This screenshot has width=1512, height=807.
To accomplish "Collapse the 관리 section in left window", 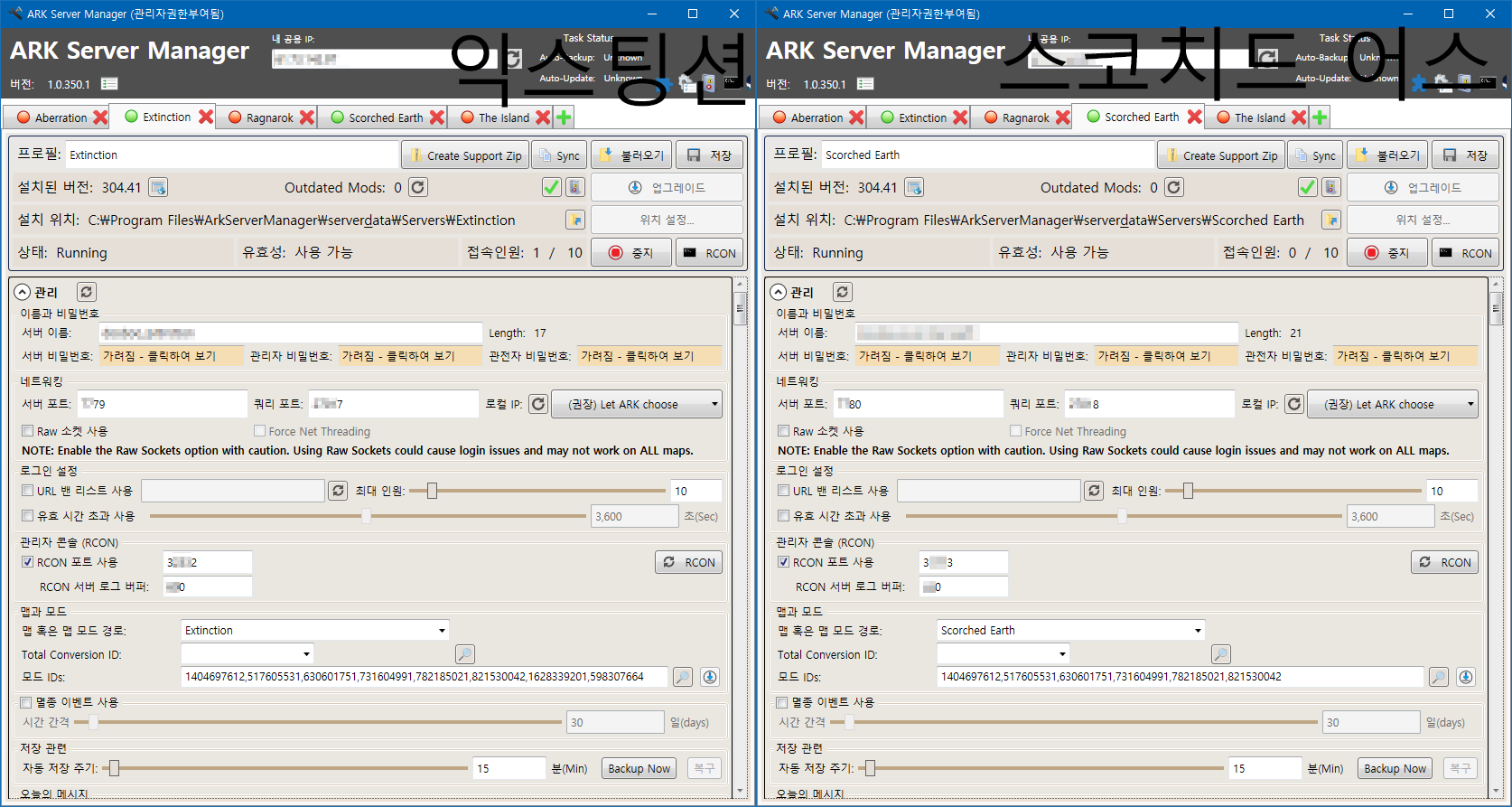I will pyautogui.click(x=23, y=292).
